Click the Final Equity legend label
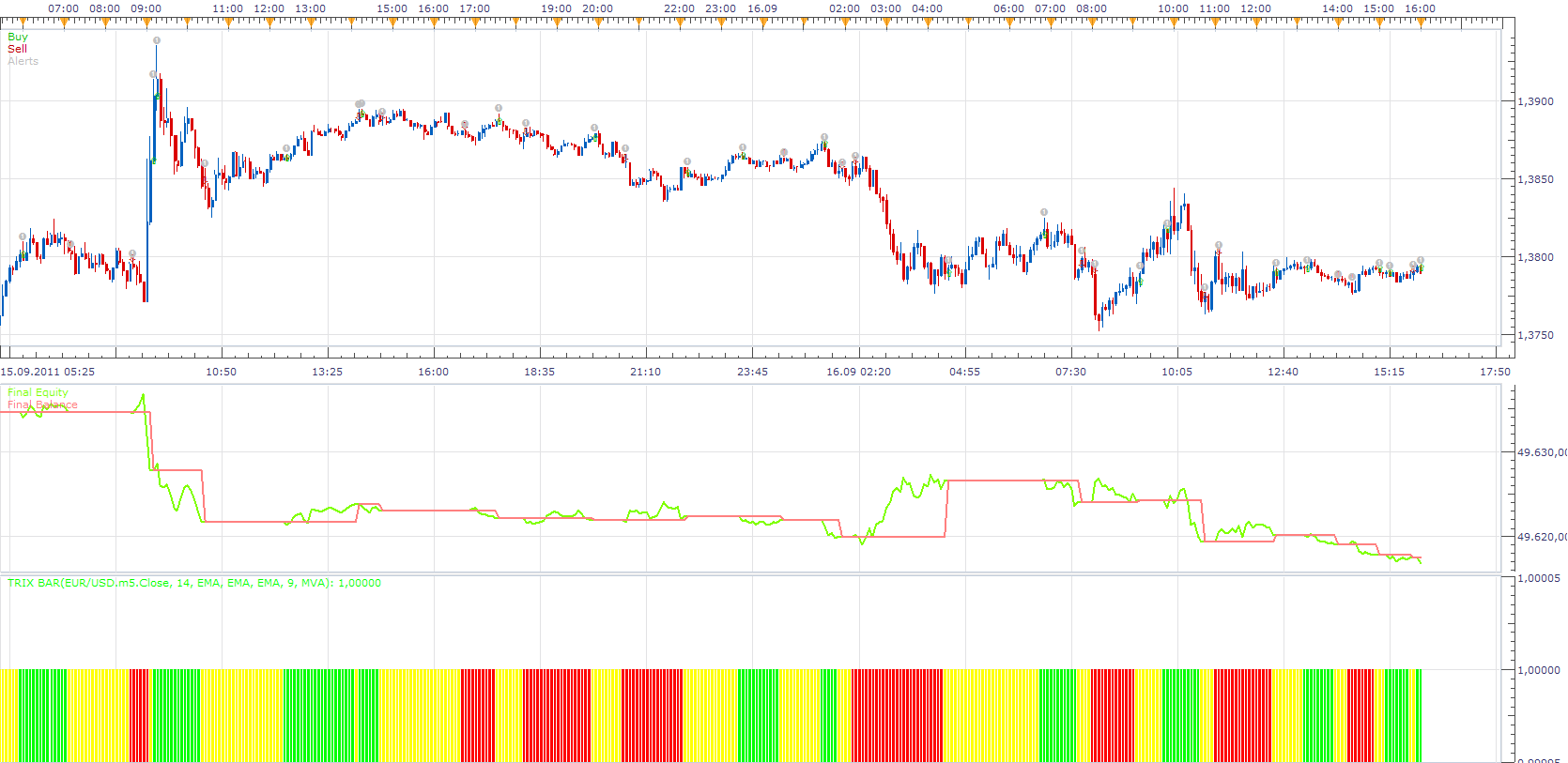Image resolution: width=1568 pixels, height=763 pixels. 38,392
